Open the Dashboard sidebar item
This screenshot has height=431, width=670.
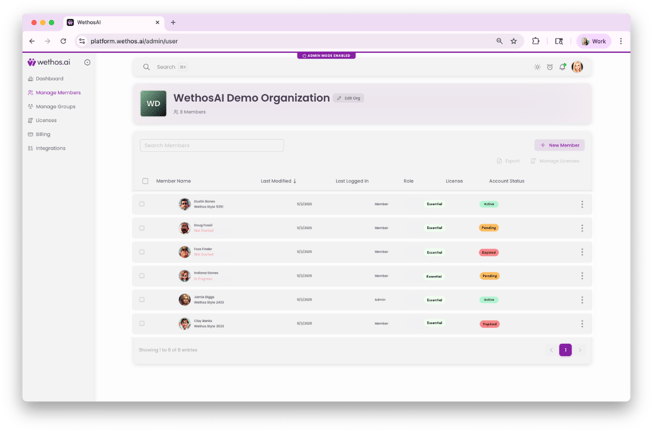click(49, 79)
